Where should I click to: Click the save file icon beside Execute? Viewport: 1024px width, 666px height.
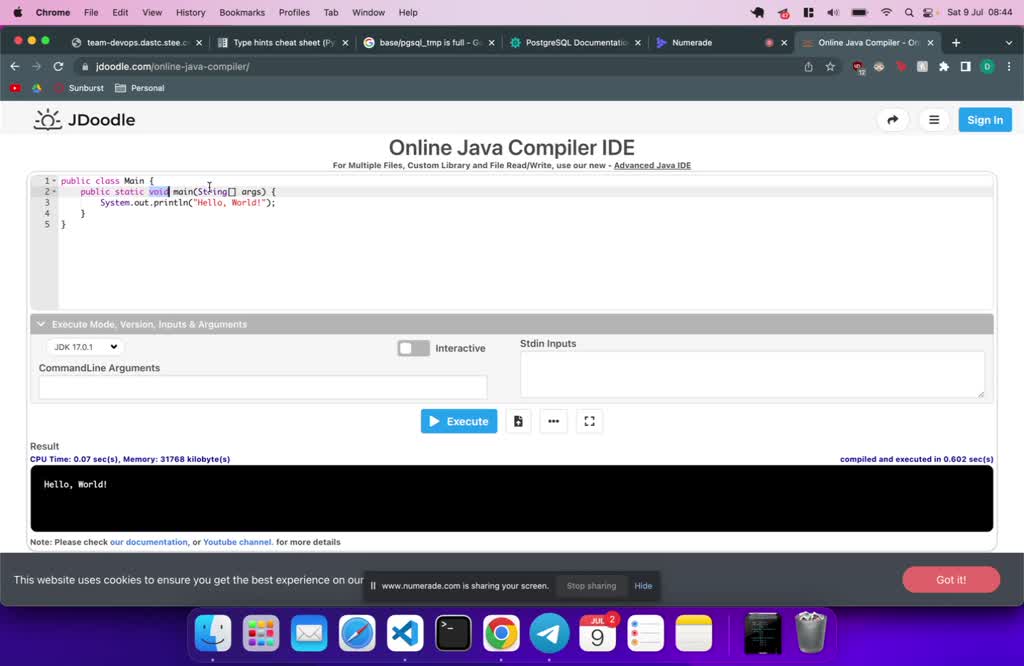(518, 421)
